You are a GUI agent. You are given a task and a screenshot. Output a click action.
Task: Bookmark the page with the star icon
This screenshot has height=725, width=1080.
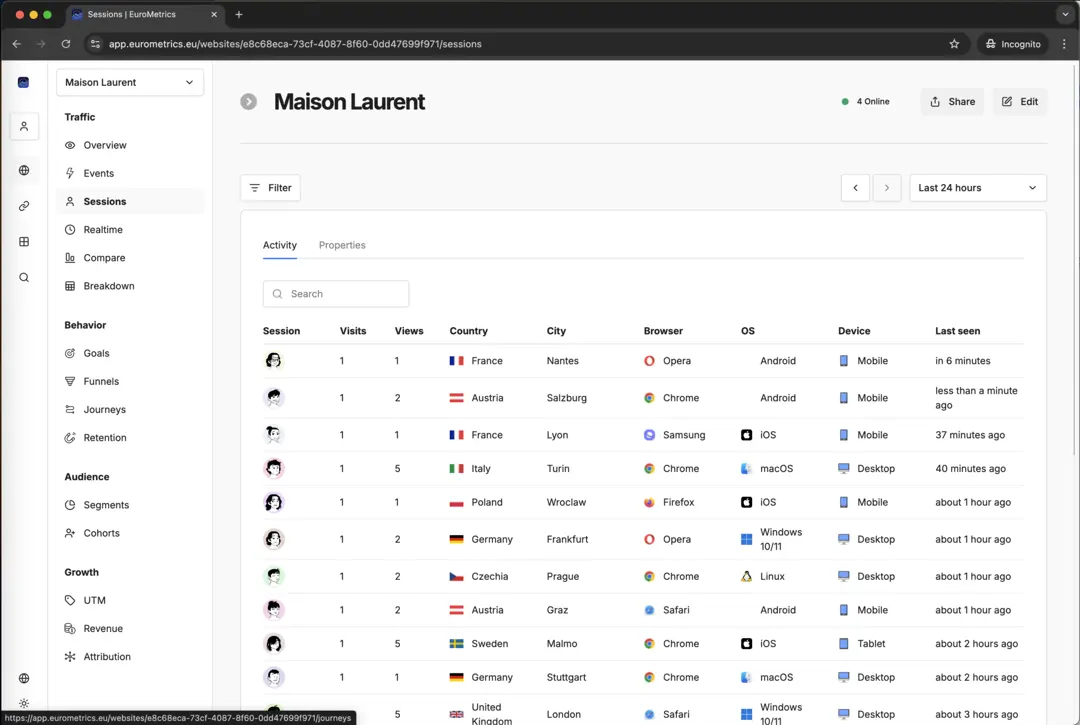[954, 44]
